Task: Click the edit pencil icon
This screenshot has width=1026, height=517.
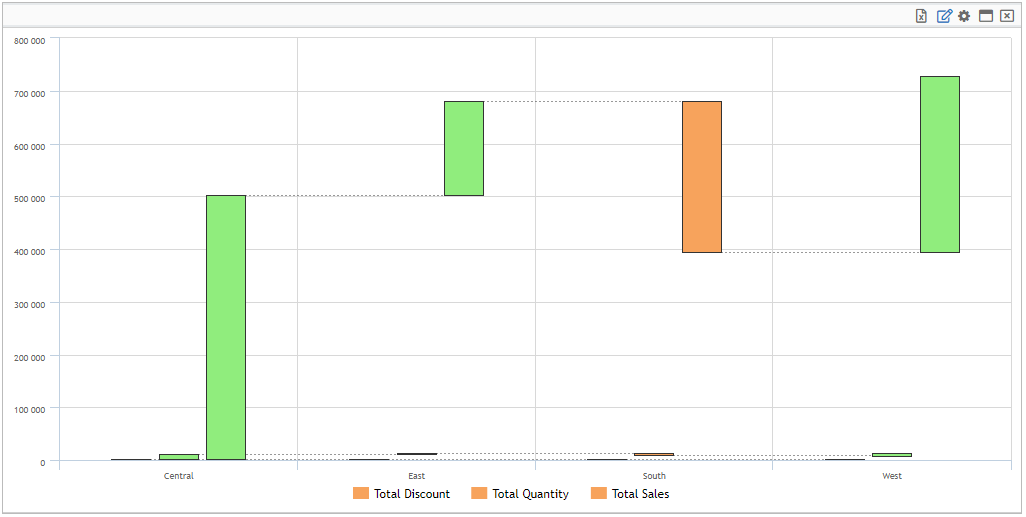Action: tap(944, 16)
